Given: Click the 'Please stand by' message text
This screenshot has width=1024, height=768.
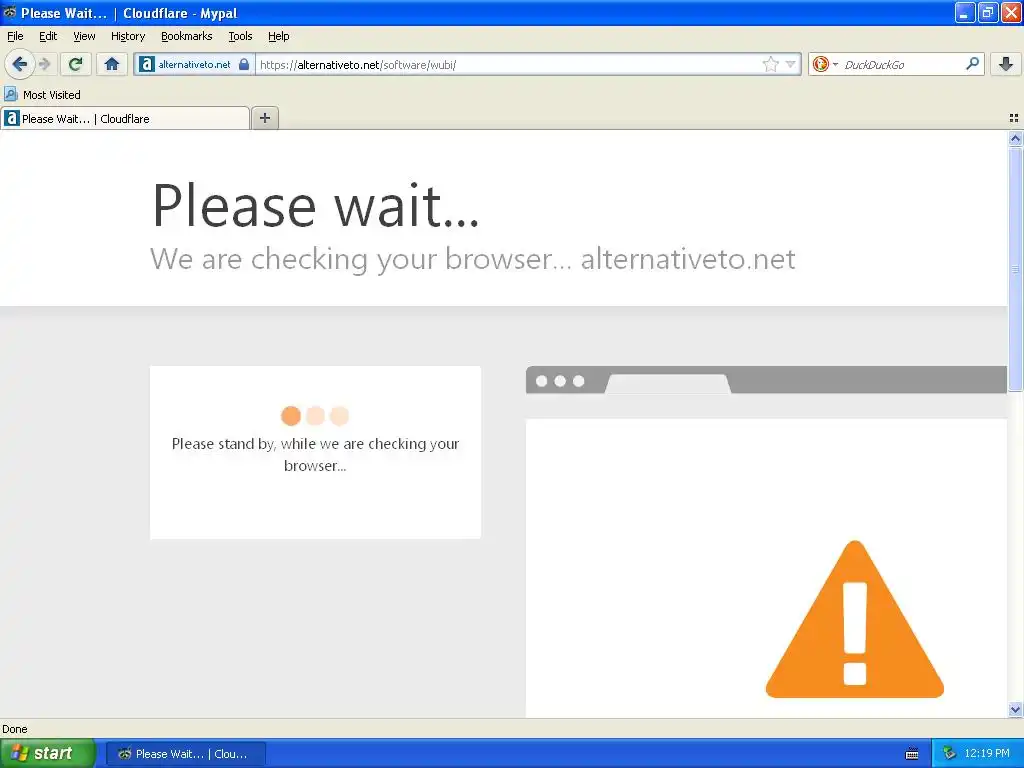Looking at the screenshot, I should click(x=315, y=455).
